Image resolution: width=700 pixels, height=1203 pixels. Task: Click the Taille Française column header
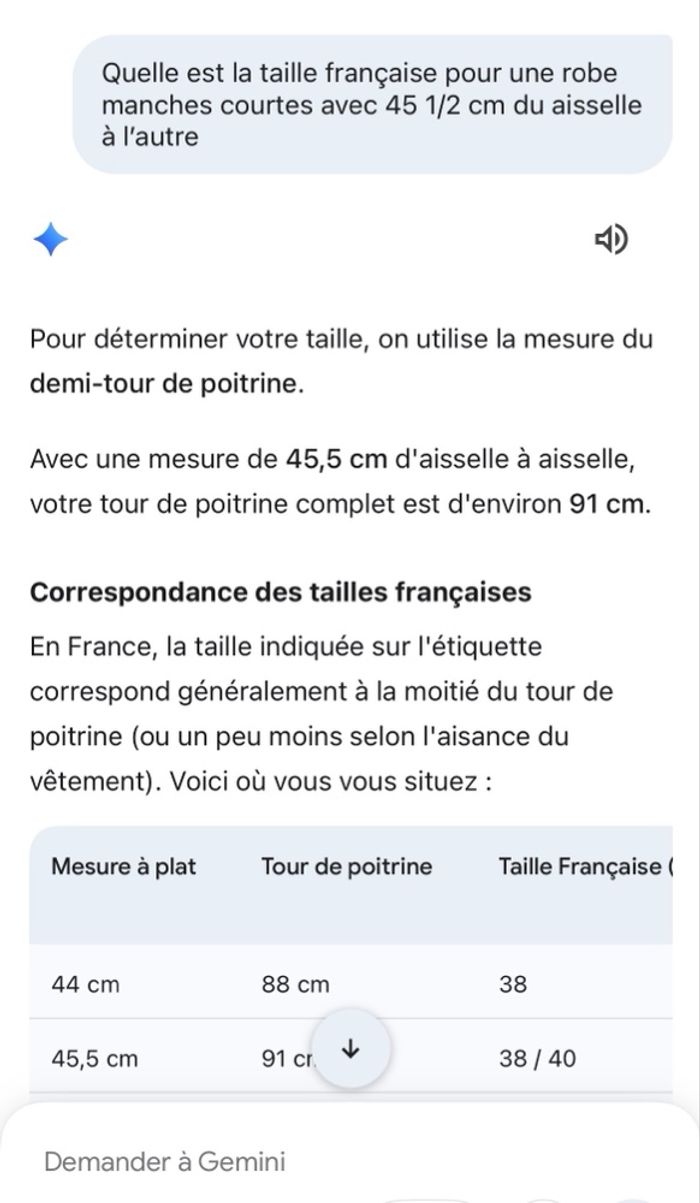point(580,866)
